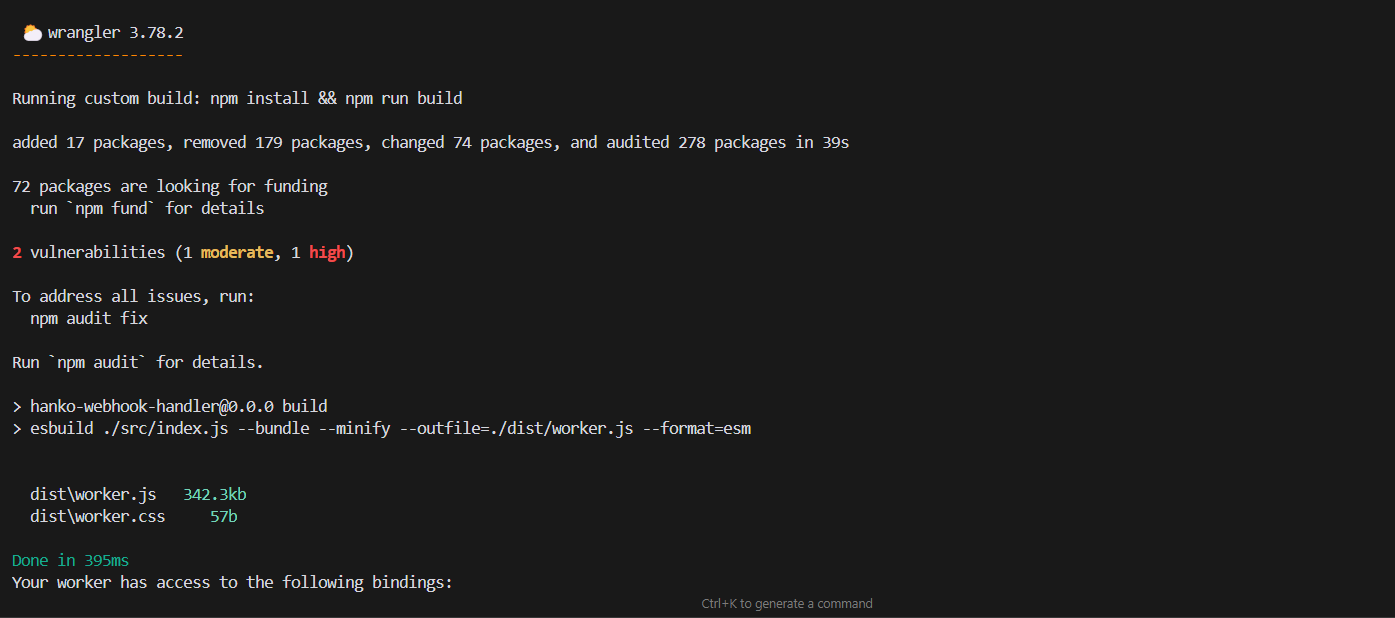Click the '72 packages are looking for funding' line

[x=170, y=187]
